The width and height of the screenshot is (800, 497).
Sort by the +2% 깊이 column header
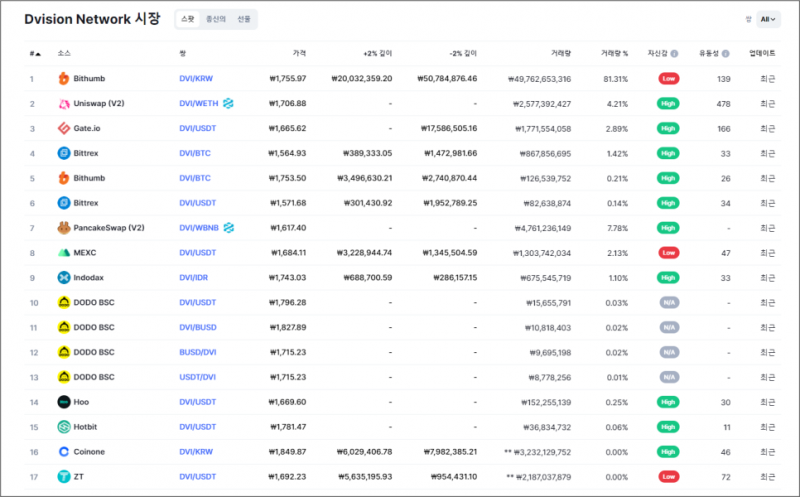[x=378, y=54]
